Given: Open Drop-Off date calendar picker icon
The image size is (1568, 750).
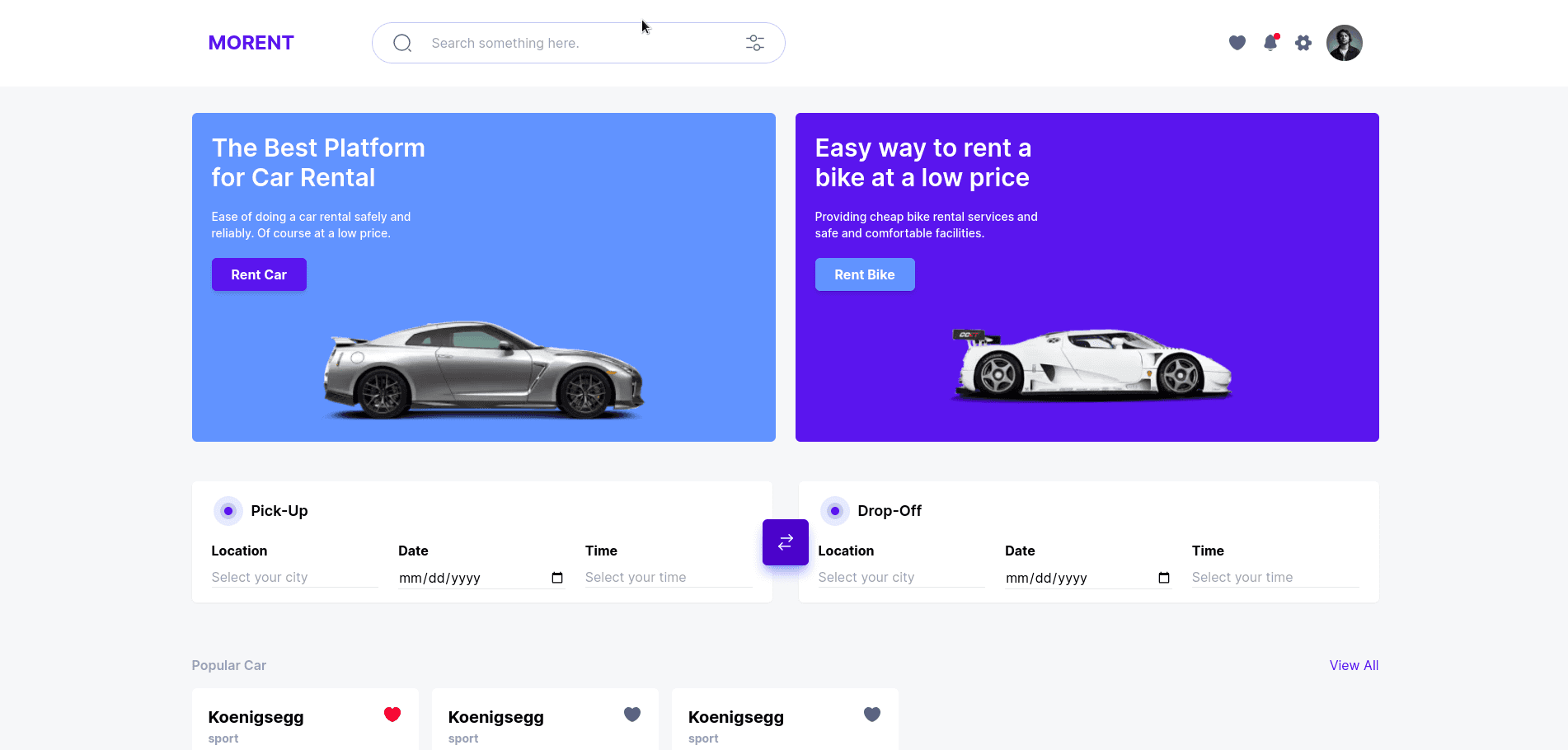Looking at the screenshot, I should pyautogui.click(x=1164, y=578).
